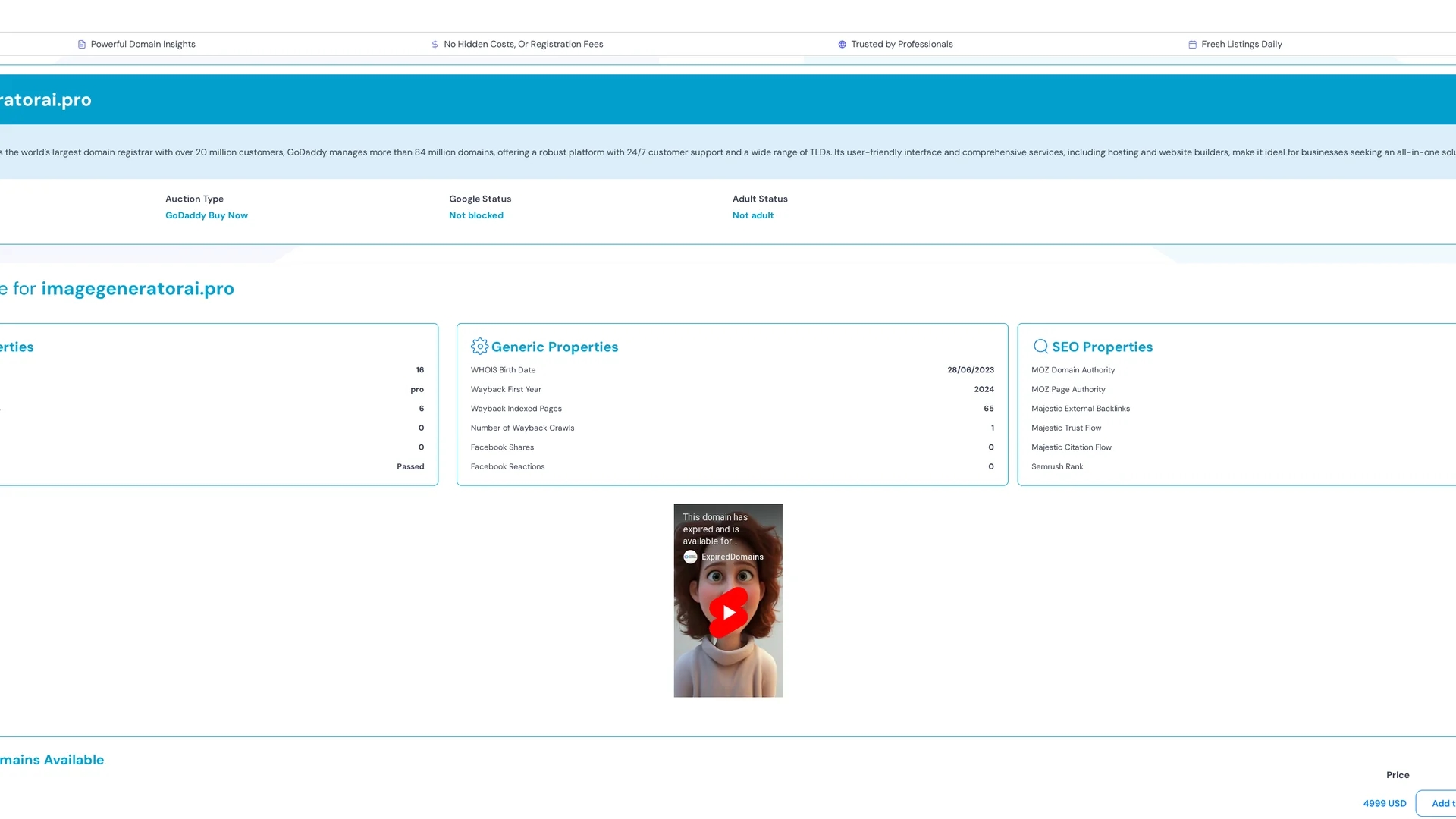This screenshot has height=819, width=1456.
Task: Click the GoDaddy registrar description paragraph
Action: click(x=728, y=152)
